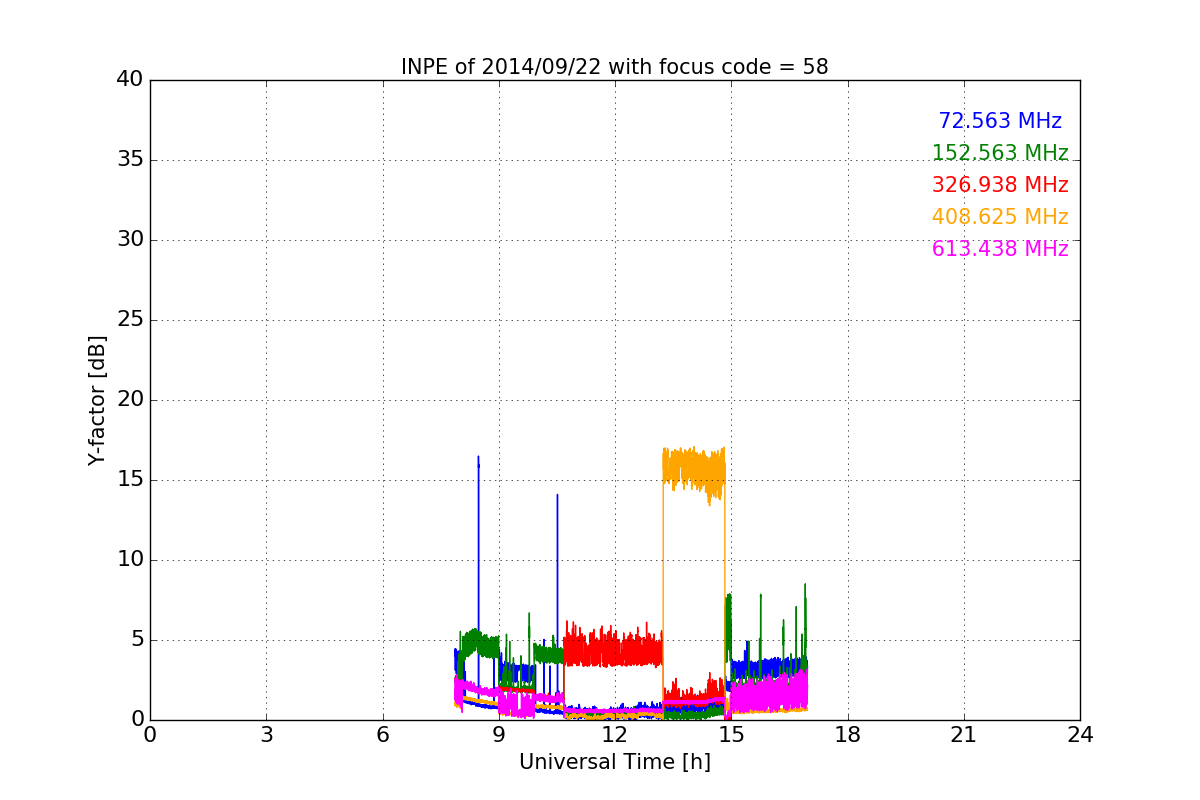
Task: Select the 613.438 MHz legend label
Action: (1000, 249)
